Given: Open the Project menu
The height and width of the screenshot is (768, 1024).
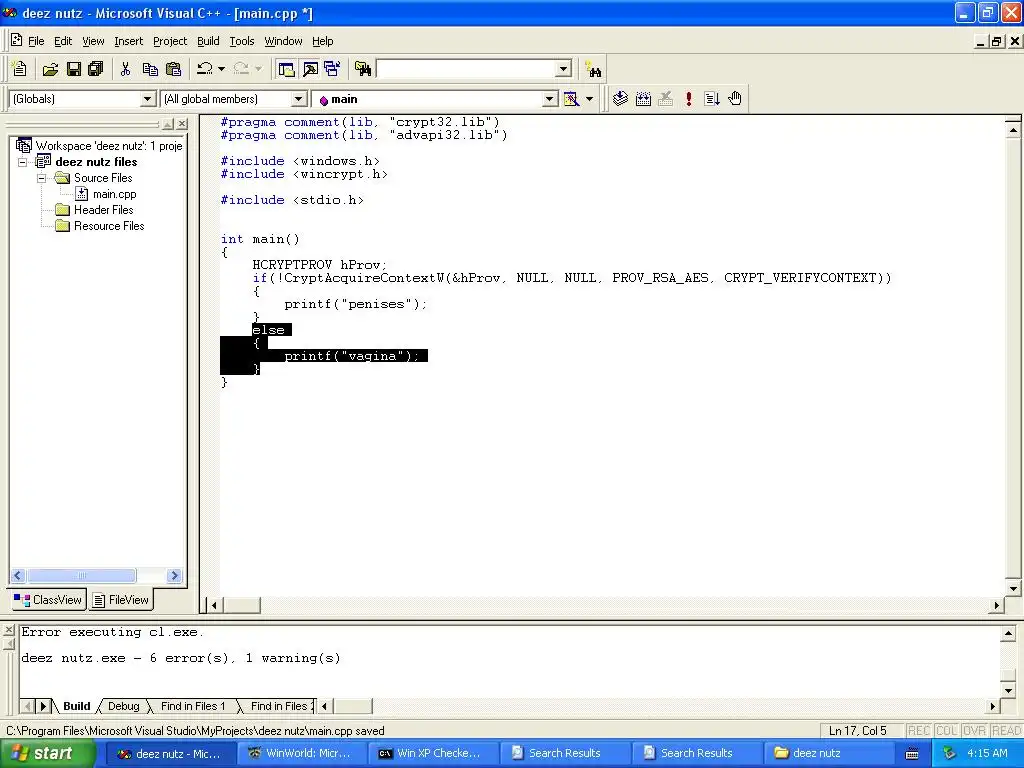Looking at the screenshot, I should [x=170, y=41].
